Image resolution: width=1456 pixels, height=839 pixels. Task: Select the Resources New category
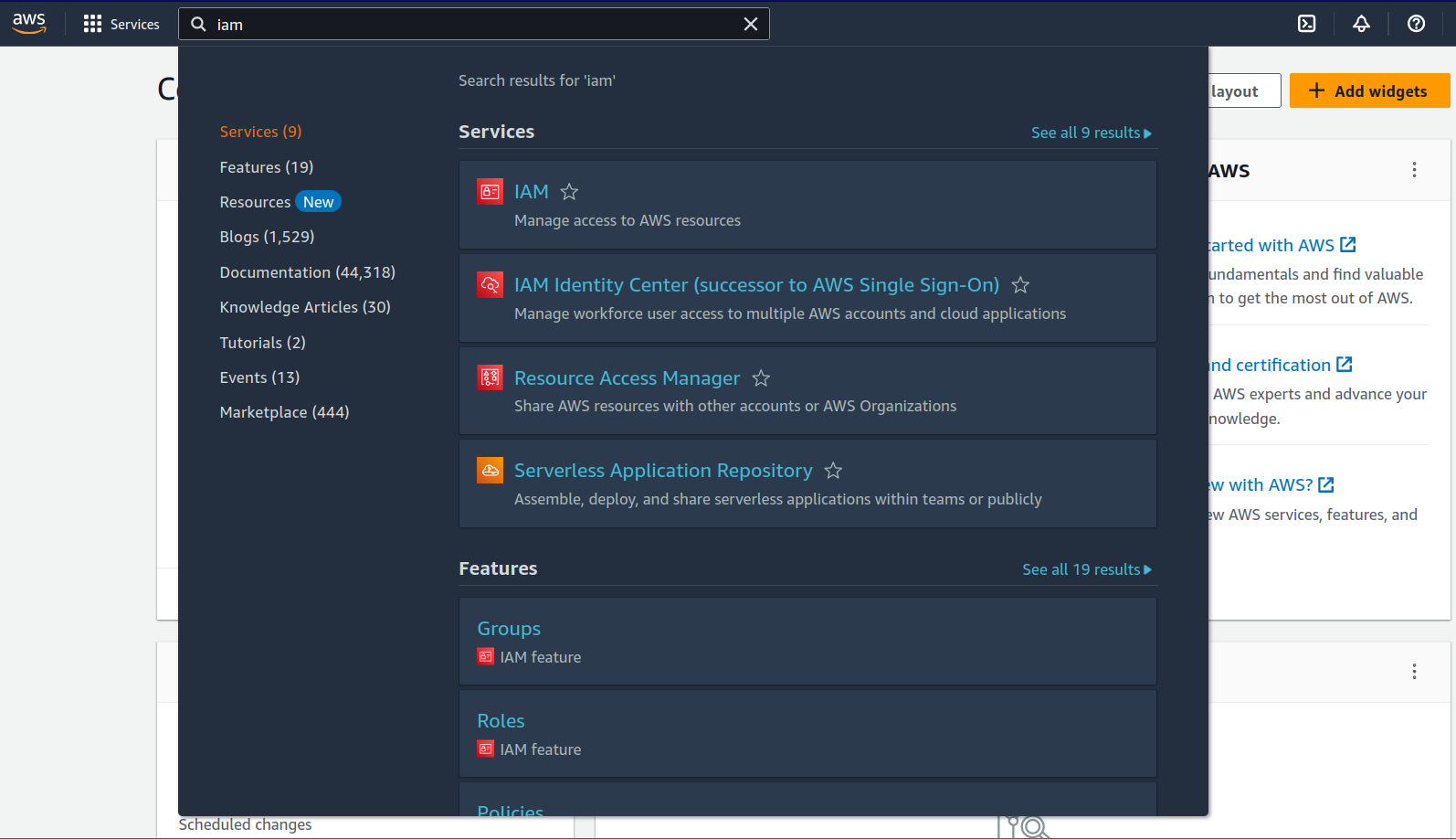pos(280,202)
